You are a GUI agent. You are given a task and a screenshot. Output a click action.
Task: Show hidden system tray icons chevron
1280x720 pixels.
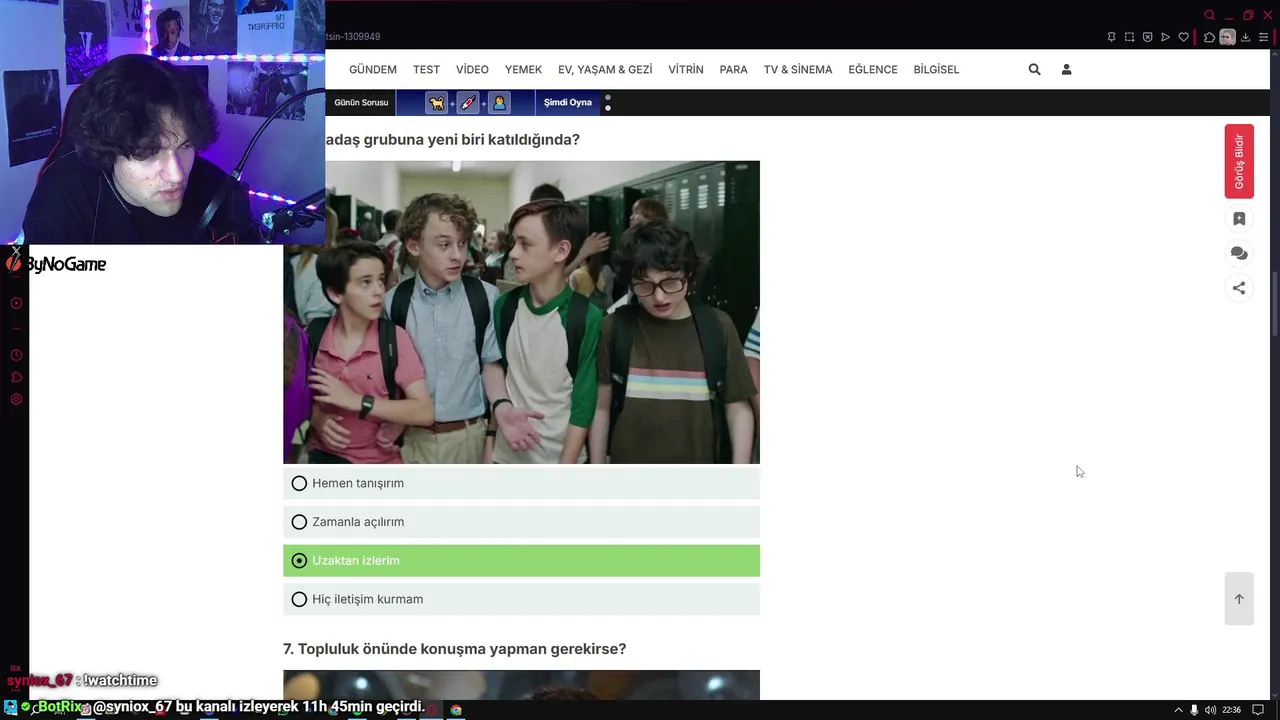pyautogui.click(x=1178, y=710)
